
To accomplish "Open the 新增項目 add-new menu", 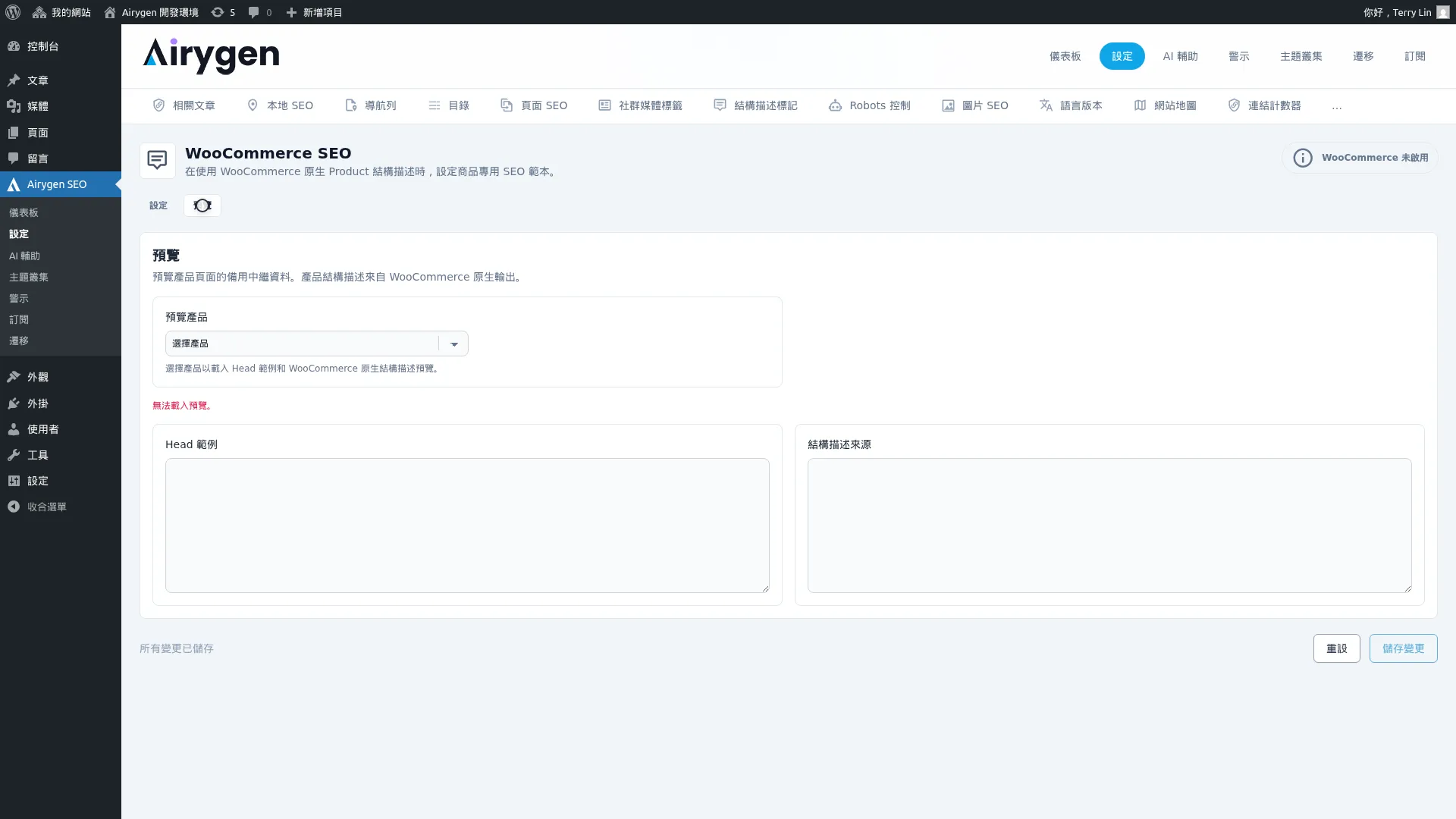I will tap(314, 12).
